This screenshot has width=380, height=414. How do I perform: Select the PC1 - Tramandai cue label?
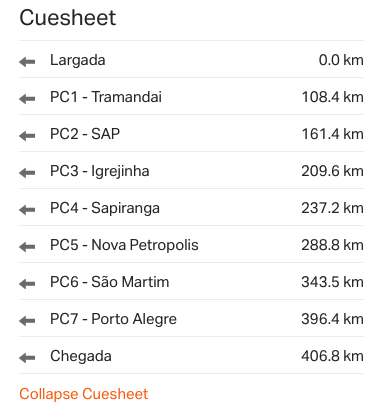[106, 97]
